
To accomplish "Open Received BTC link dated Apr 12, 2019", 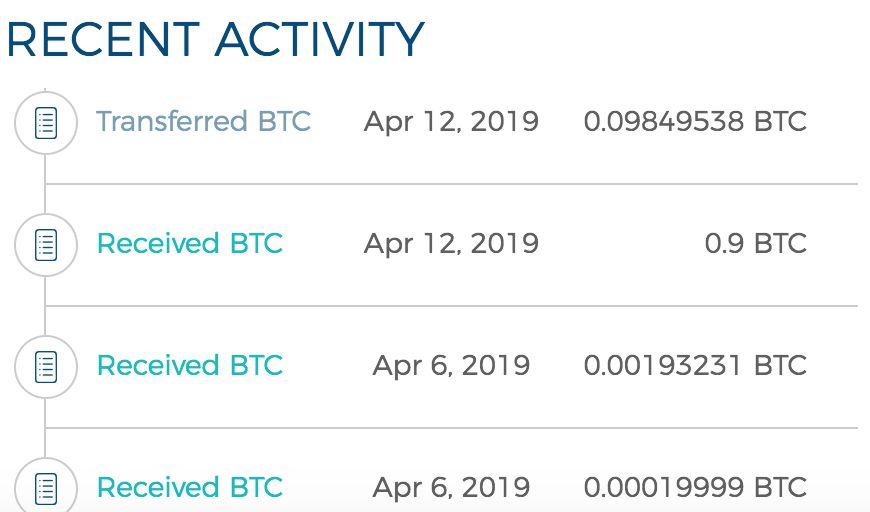I will pos(189,244).
